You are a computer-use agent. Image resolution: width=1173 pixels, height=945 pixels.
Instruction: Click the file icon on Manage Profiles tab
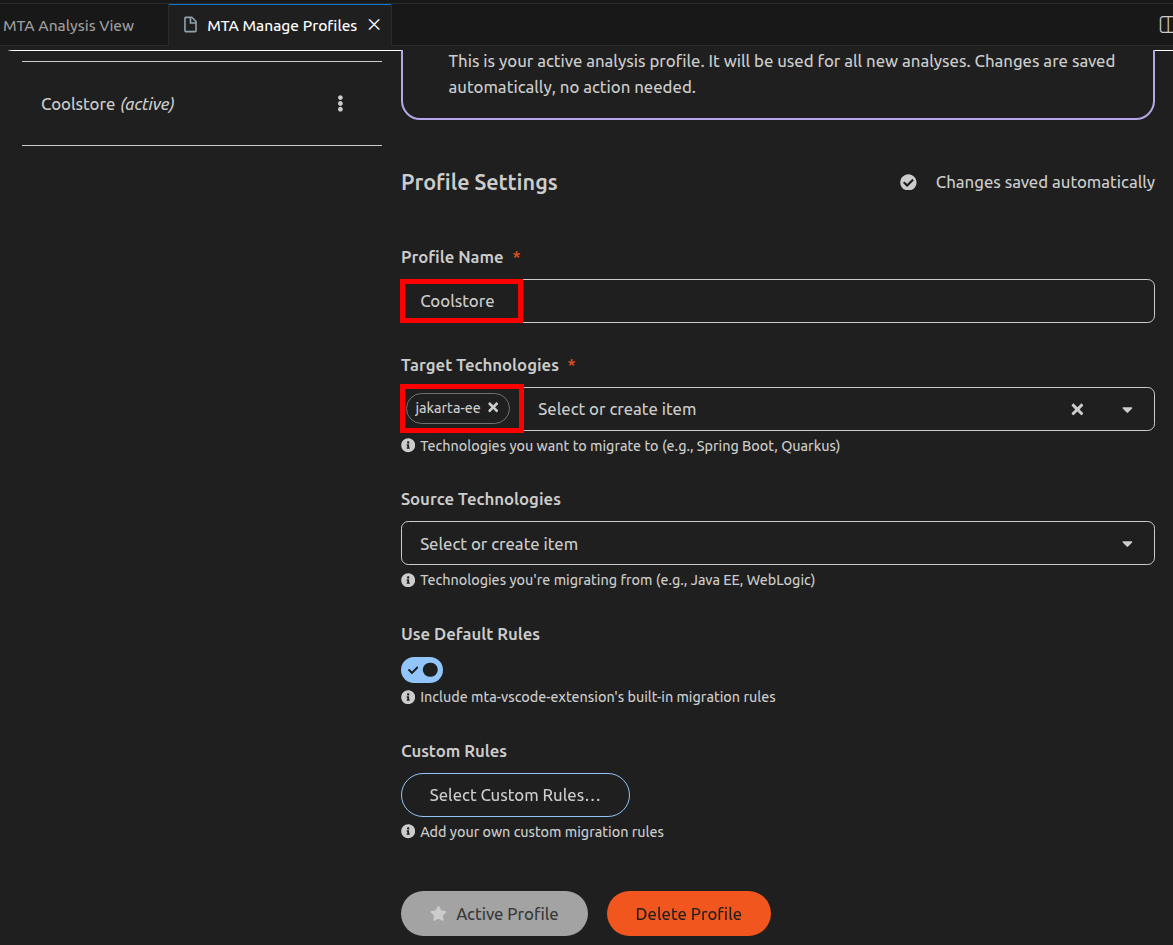[191, 25]
